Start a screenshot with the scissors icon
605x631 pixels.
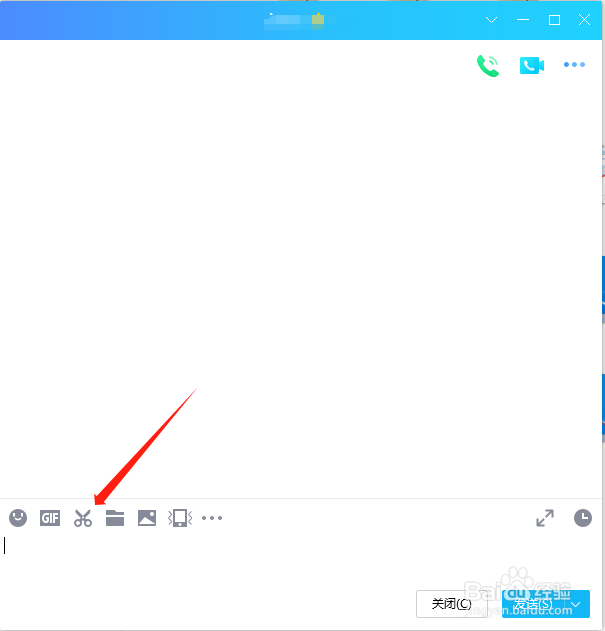pos(83,518)
